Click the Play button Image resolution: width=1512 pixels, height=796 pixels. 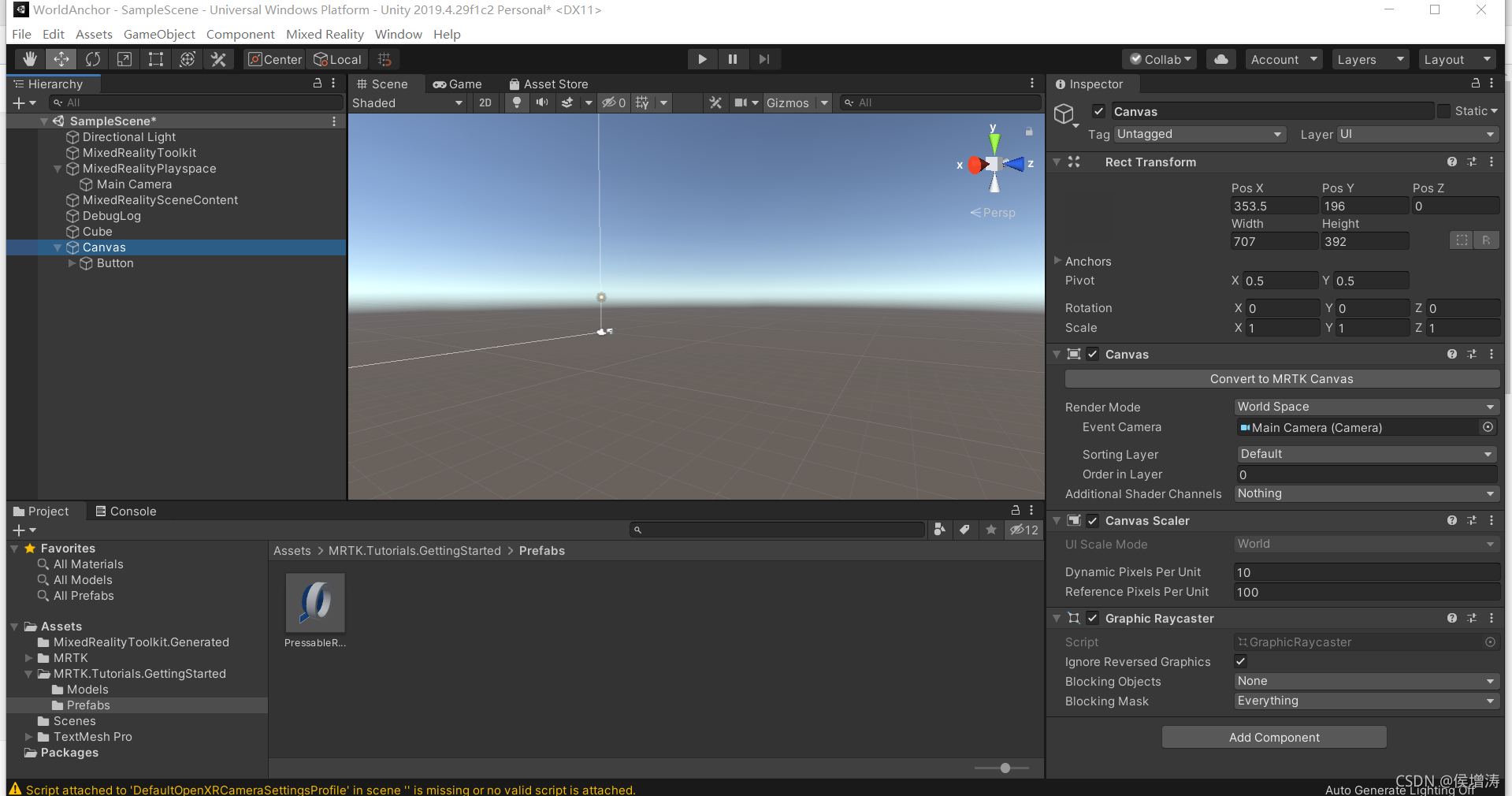click(702, 59)
